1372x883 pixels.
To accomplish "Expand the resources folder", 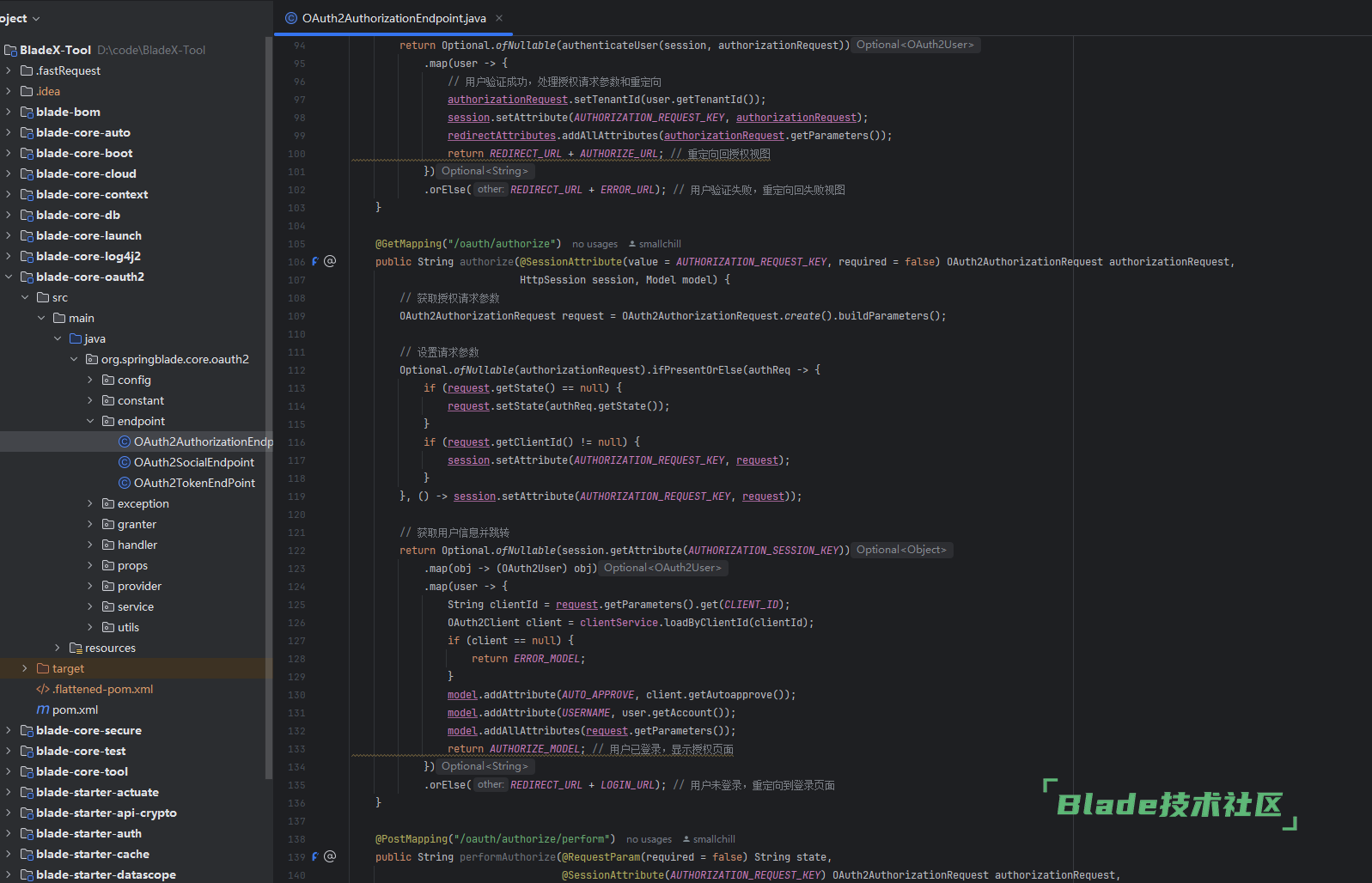I will pyautogui.click(x=58, y=648).
